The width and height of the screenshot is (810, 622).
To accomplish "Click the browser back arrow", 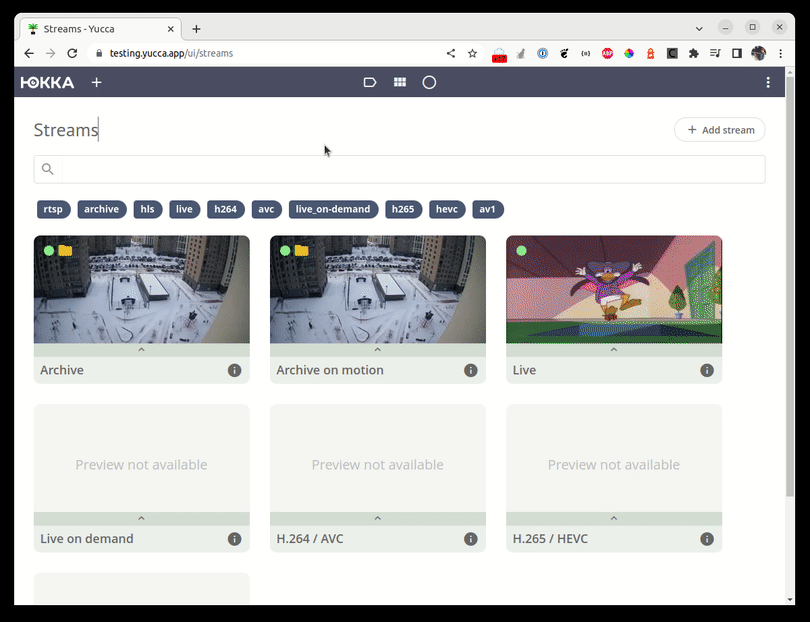I will [29, 53].
